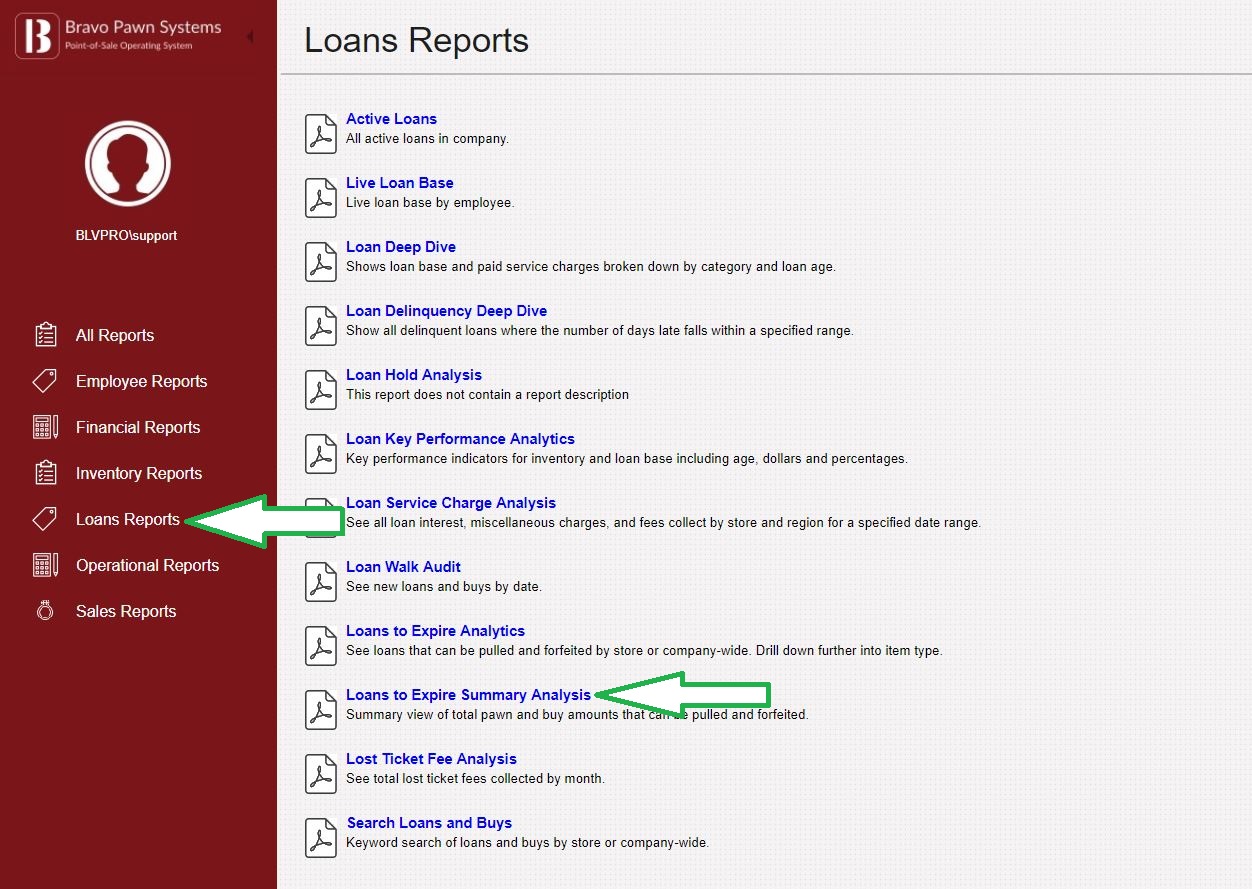Collapse the sidebar with the arrow toggle
Viewport: 1252px width, 889px height.
249,37
